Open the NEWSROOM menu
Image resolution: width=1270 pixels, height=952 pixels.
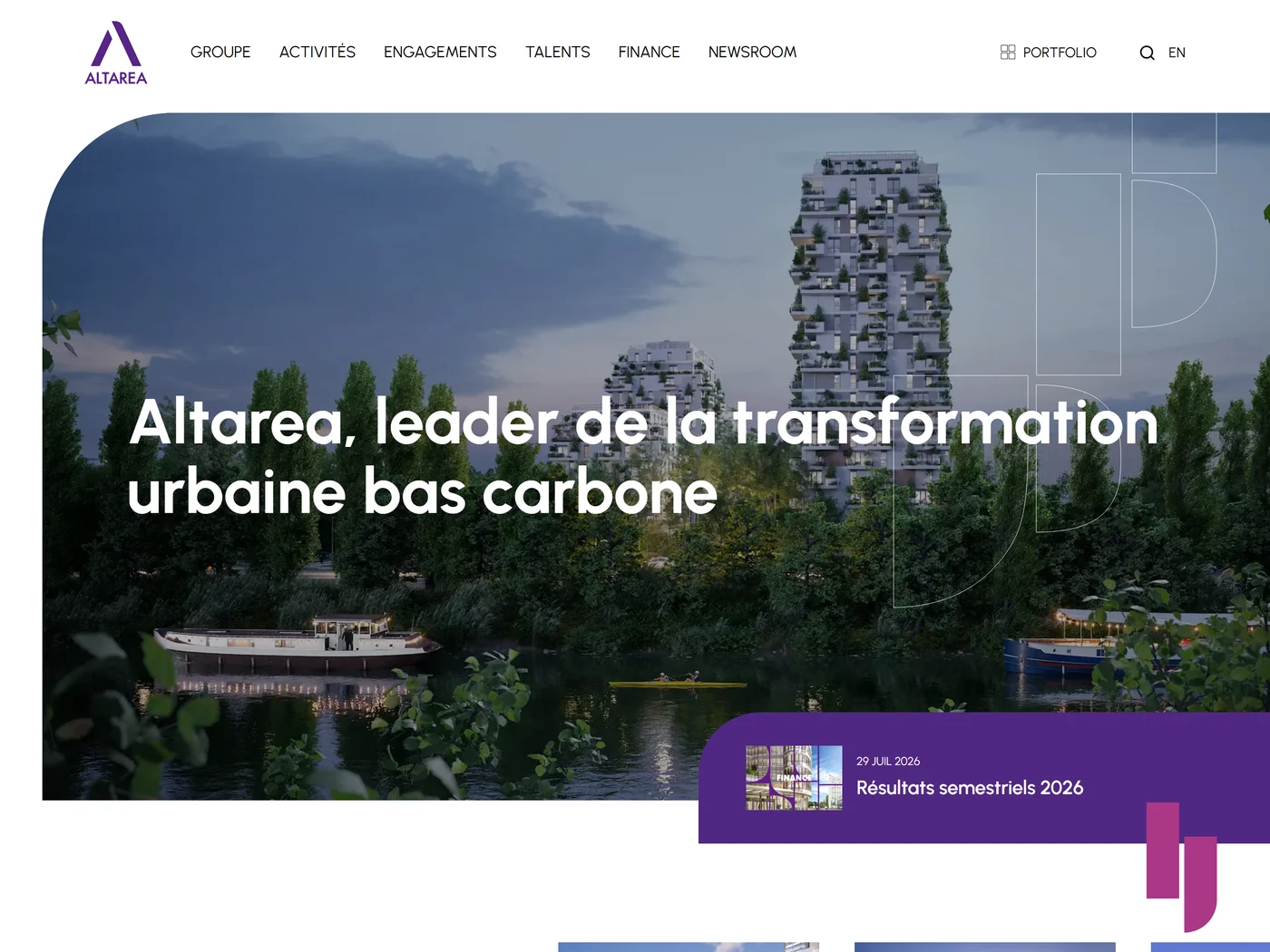click(753, 53)
